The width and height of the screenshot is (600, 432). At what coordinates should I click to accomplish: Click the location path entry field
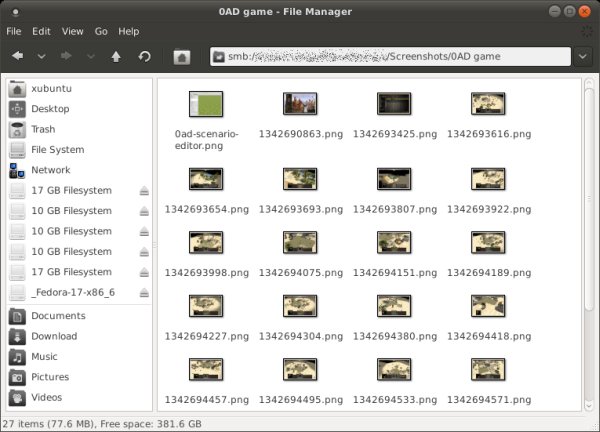click(x=390, y=57)
